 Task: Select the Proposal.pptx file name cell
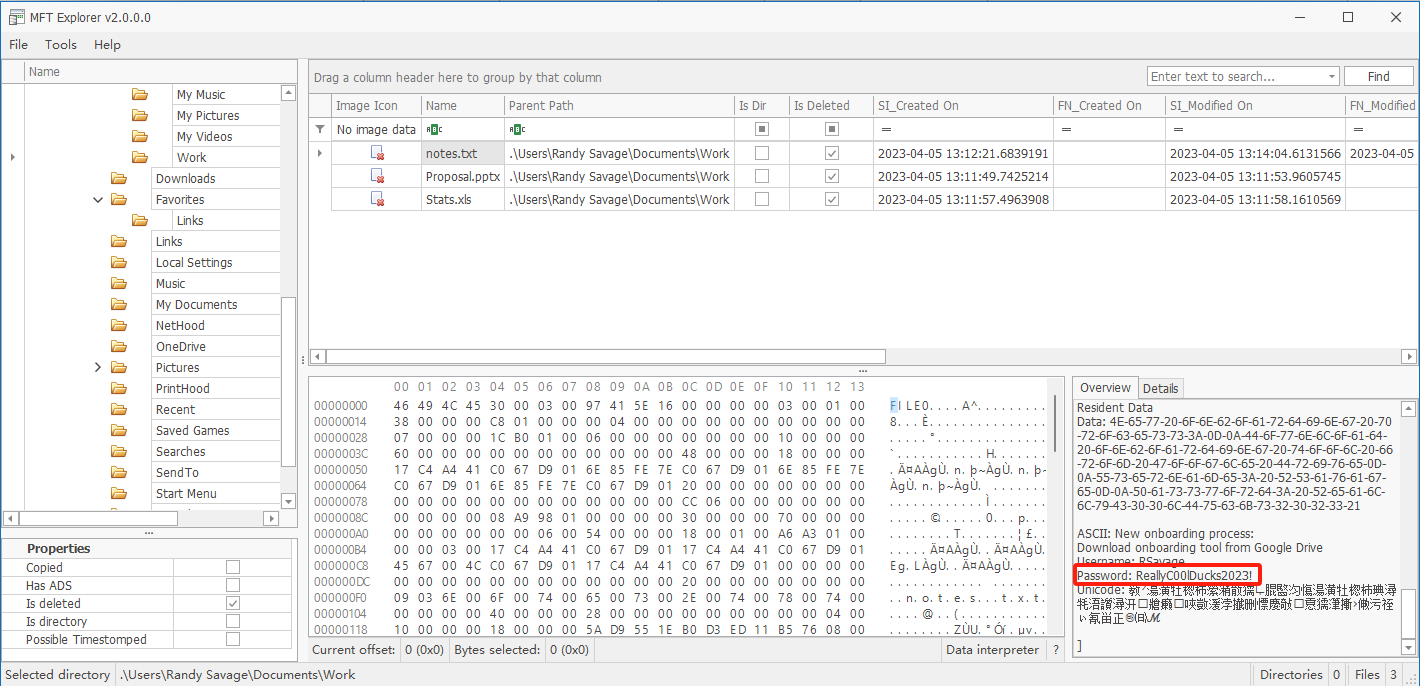click(x=463, y=176)
